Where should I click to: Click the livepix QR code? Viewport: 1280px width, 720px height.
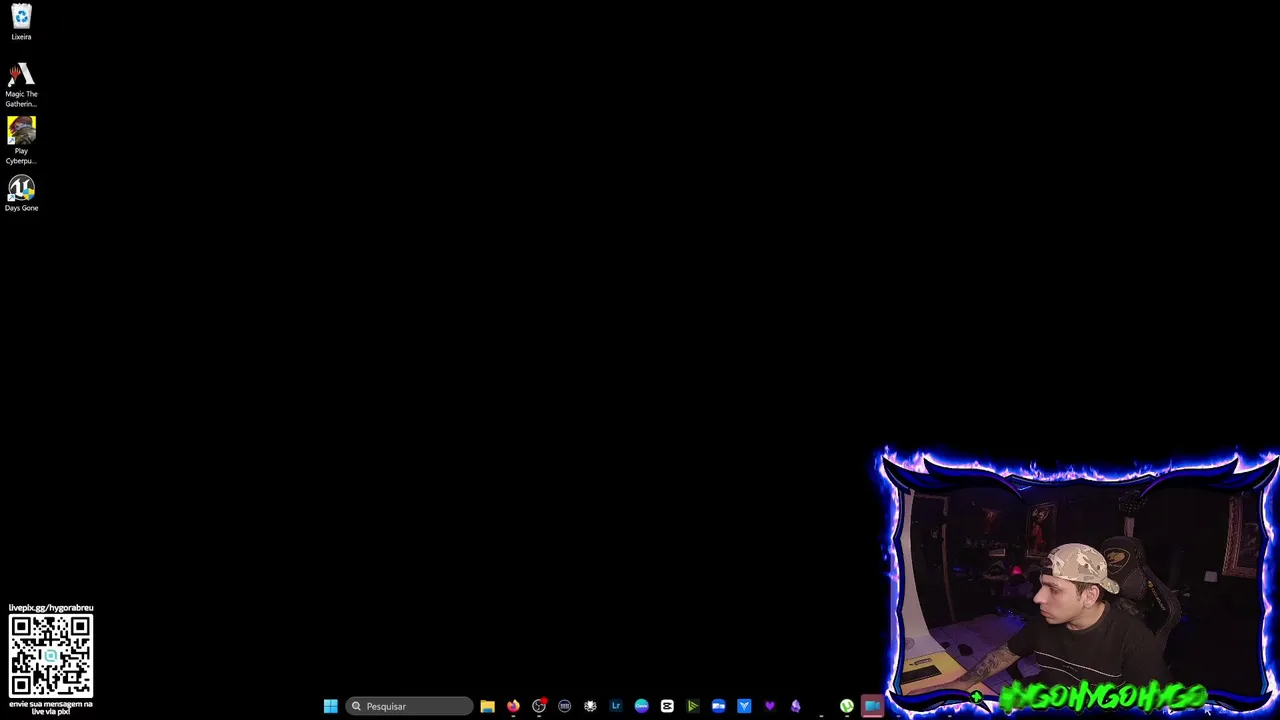[x=51, y=656]
